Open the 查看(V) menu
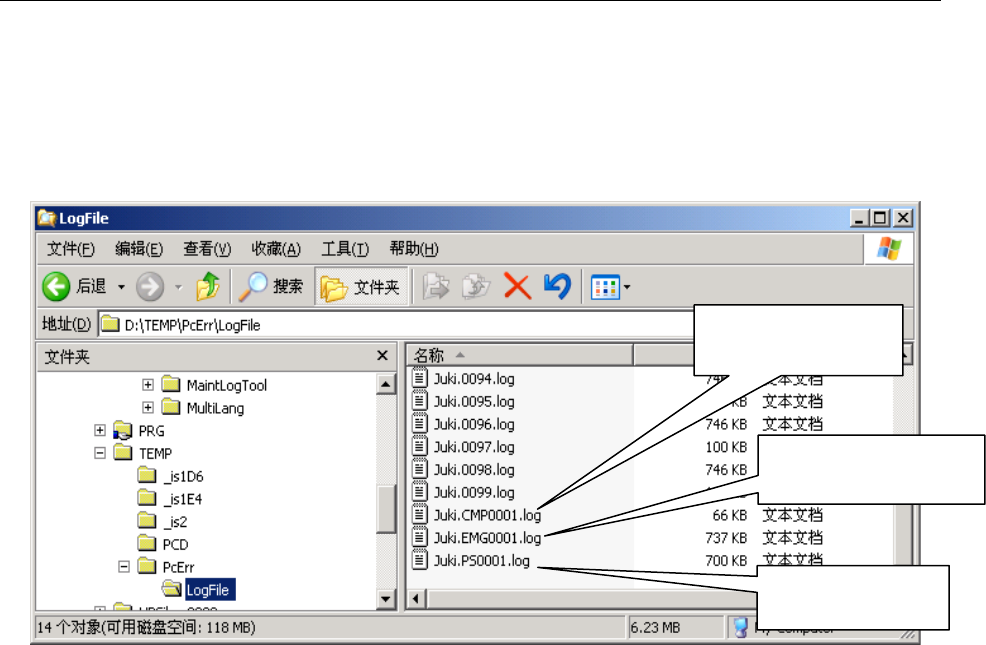The image size is (986, 645). pos(207,249)
